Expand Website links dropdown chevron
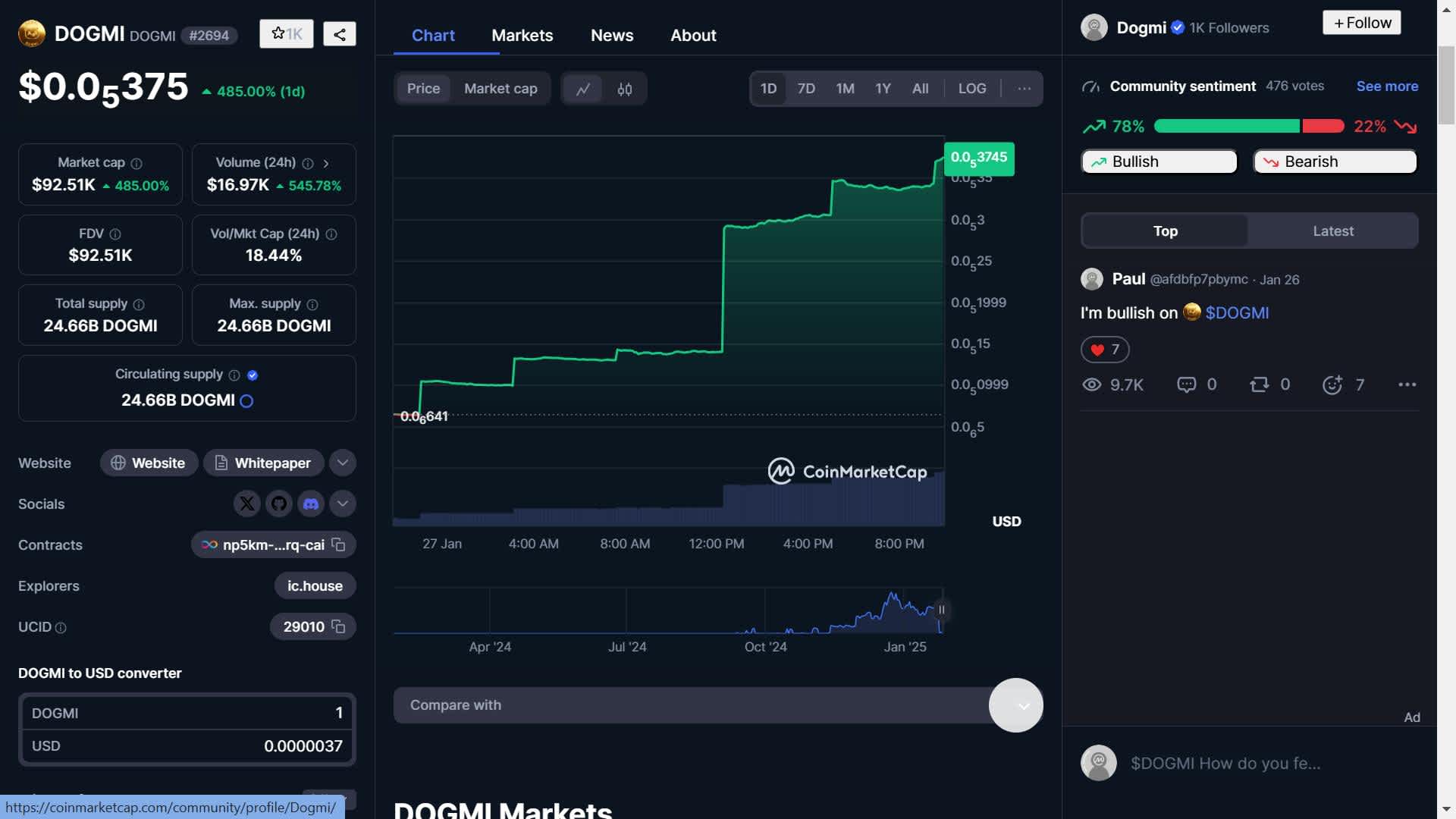The image size is (1456, 819). [x=343, y=463]
